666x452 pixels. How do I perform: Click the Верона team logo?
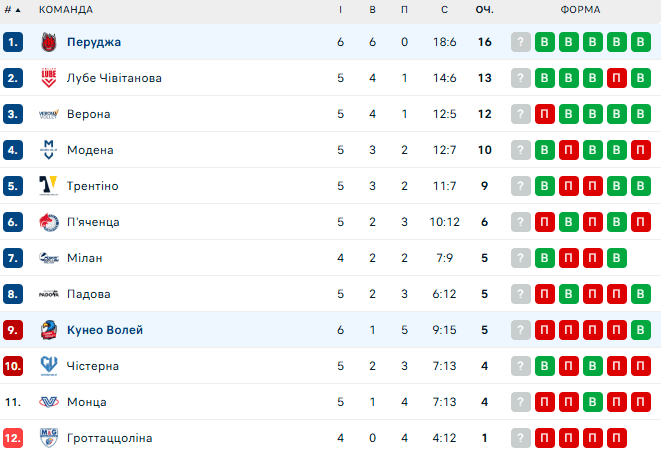click(48, 114)
